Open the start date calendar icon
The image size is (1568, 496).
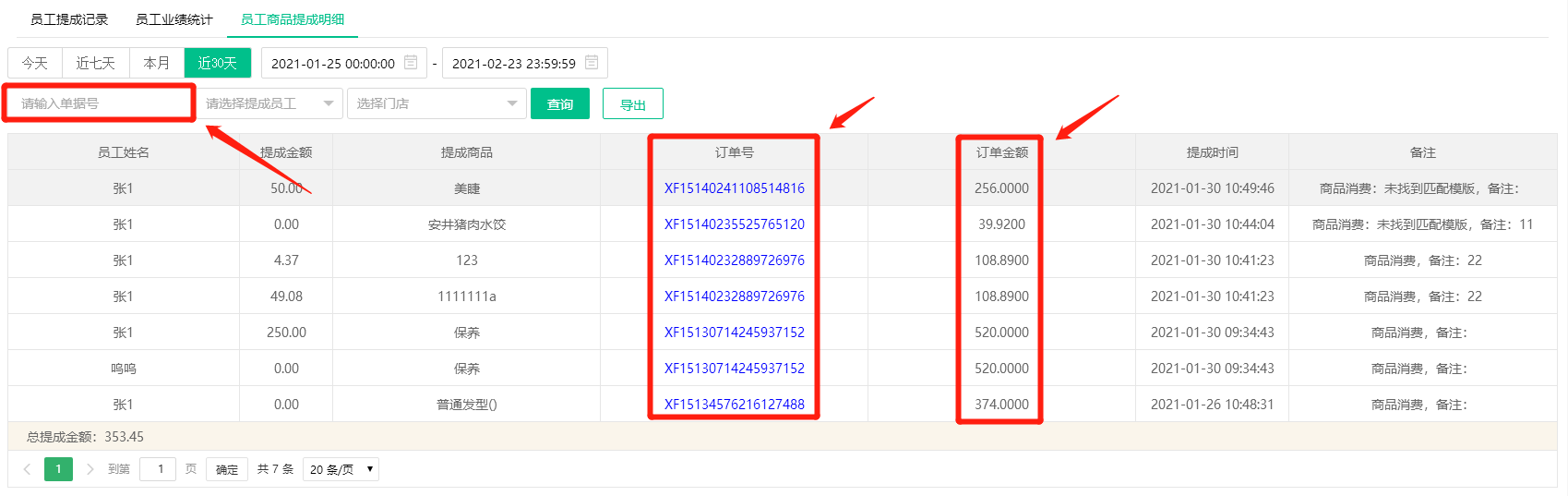tap(411, 63)
